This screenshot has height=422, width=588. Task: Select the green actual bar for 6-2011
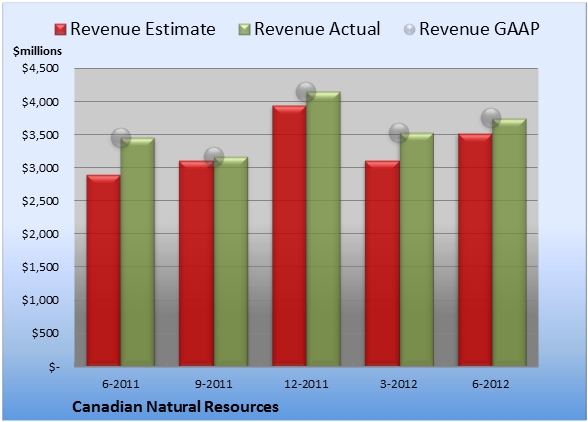tap(138, 252)
